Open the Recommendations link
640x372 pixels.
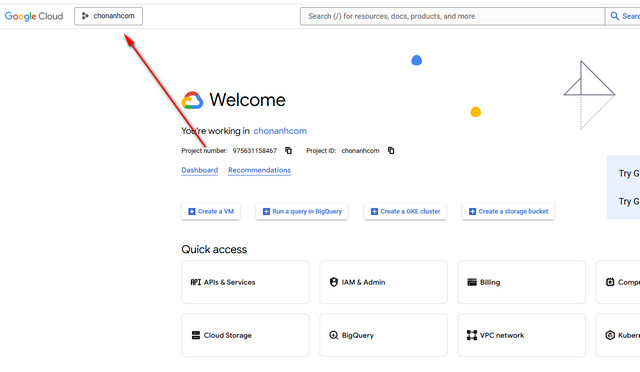click(x=260, y=170)
